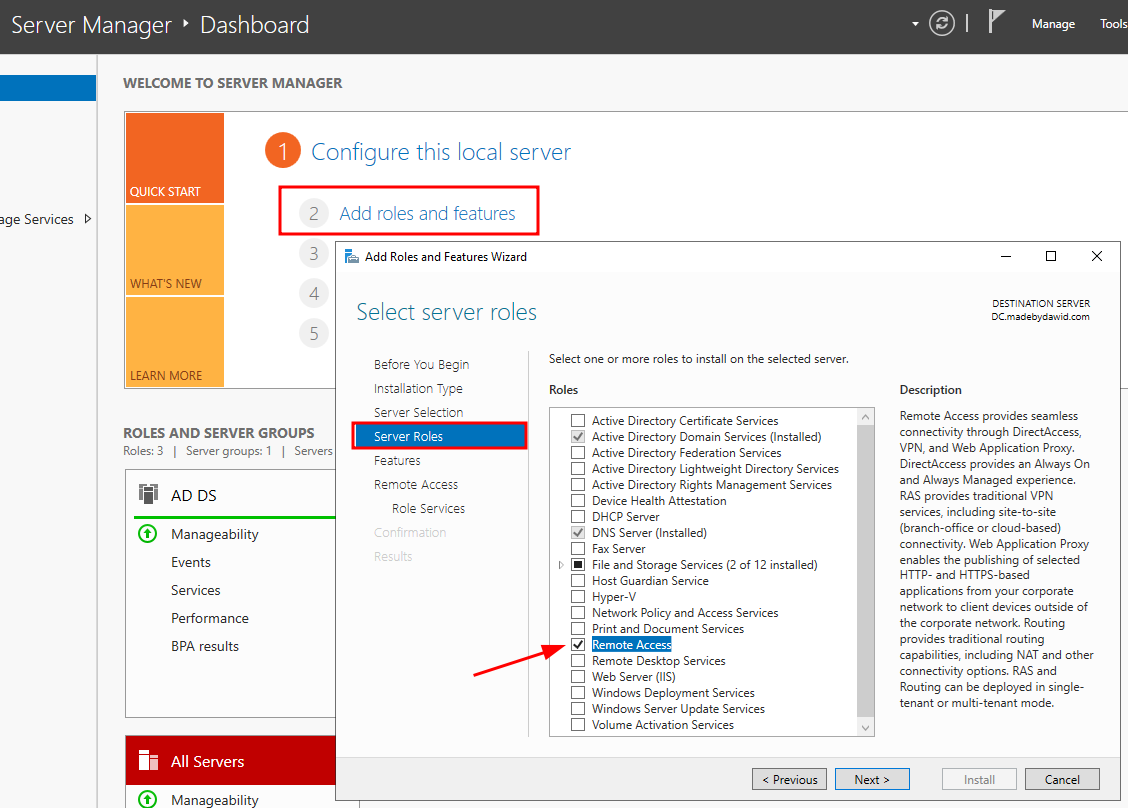This screenshot has height=808, width=1128.
Task: Click Configure this local server link
Action: click(x=440, y=152)
